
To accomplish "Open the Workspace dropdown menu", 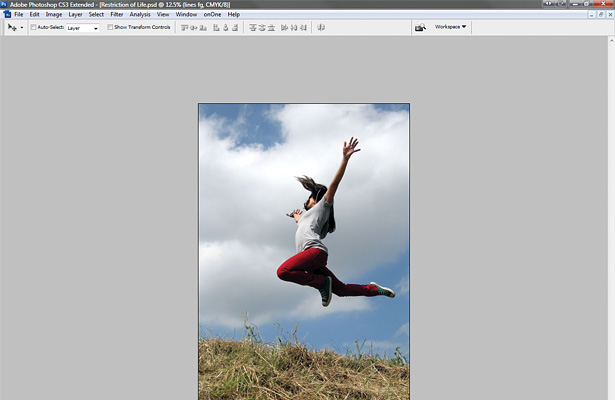I will tap(450, 27).
